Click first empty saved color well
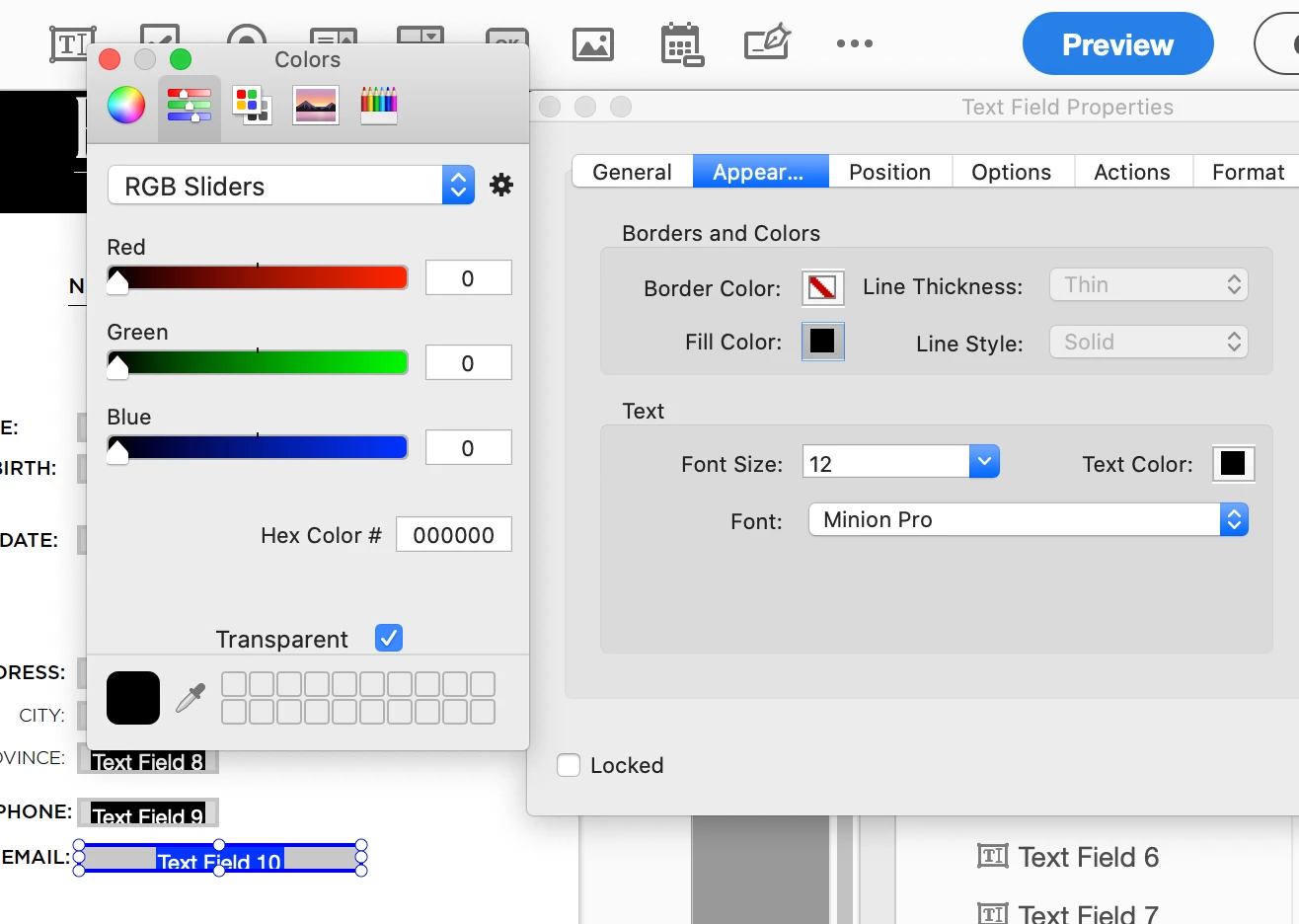This screenshot has height=924, width=1299. 234,684
